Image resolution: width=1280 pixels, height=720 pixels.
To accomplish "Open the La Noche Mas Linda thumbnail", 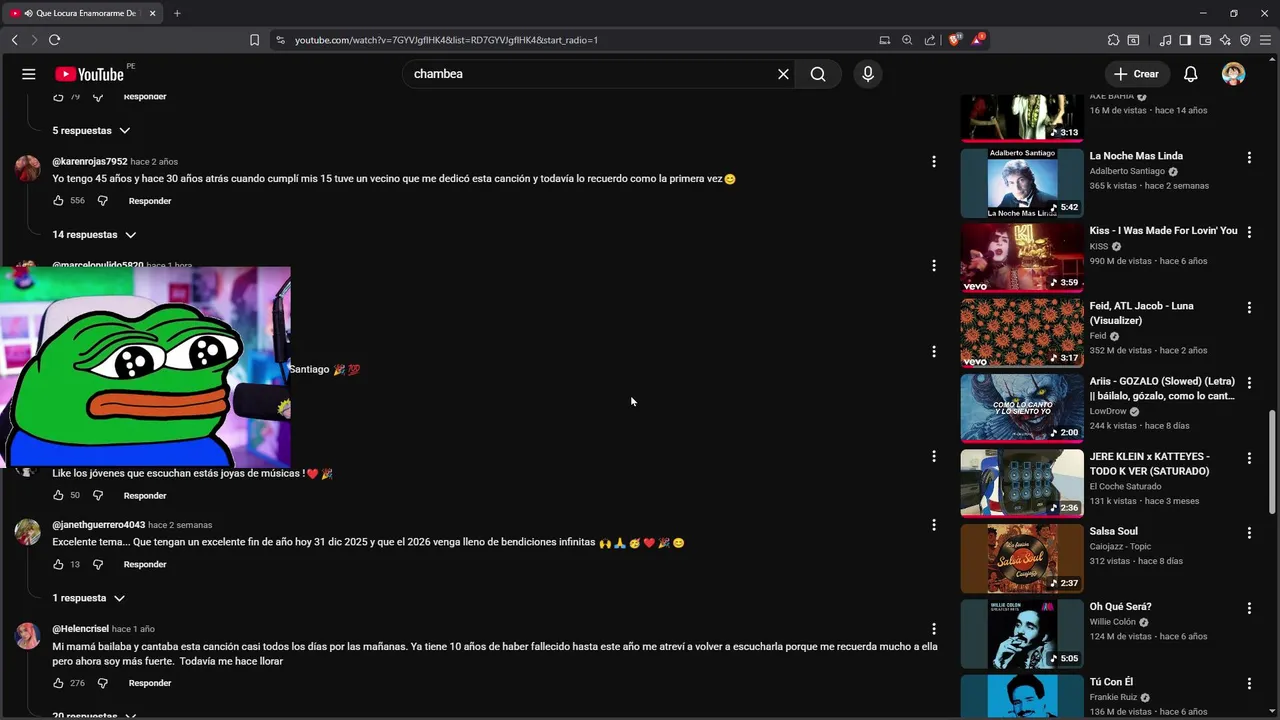I will 1022,183.
